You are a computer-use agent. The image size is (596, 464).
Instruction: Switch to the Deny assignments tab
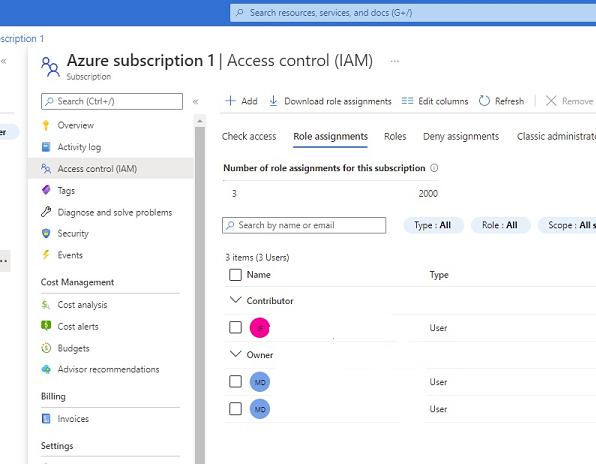click(461, 136)
